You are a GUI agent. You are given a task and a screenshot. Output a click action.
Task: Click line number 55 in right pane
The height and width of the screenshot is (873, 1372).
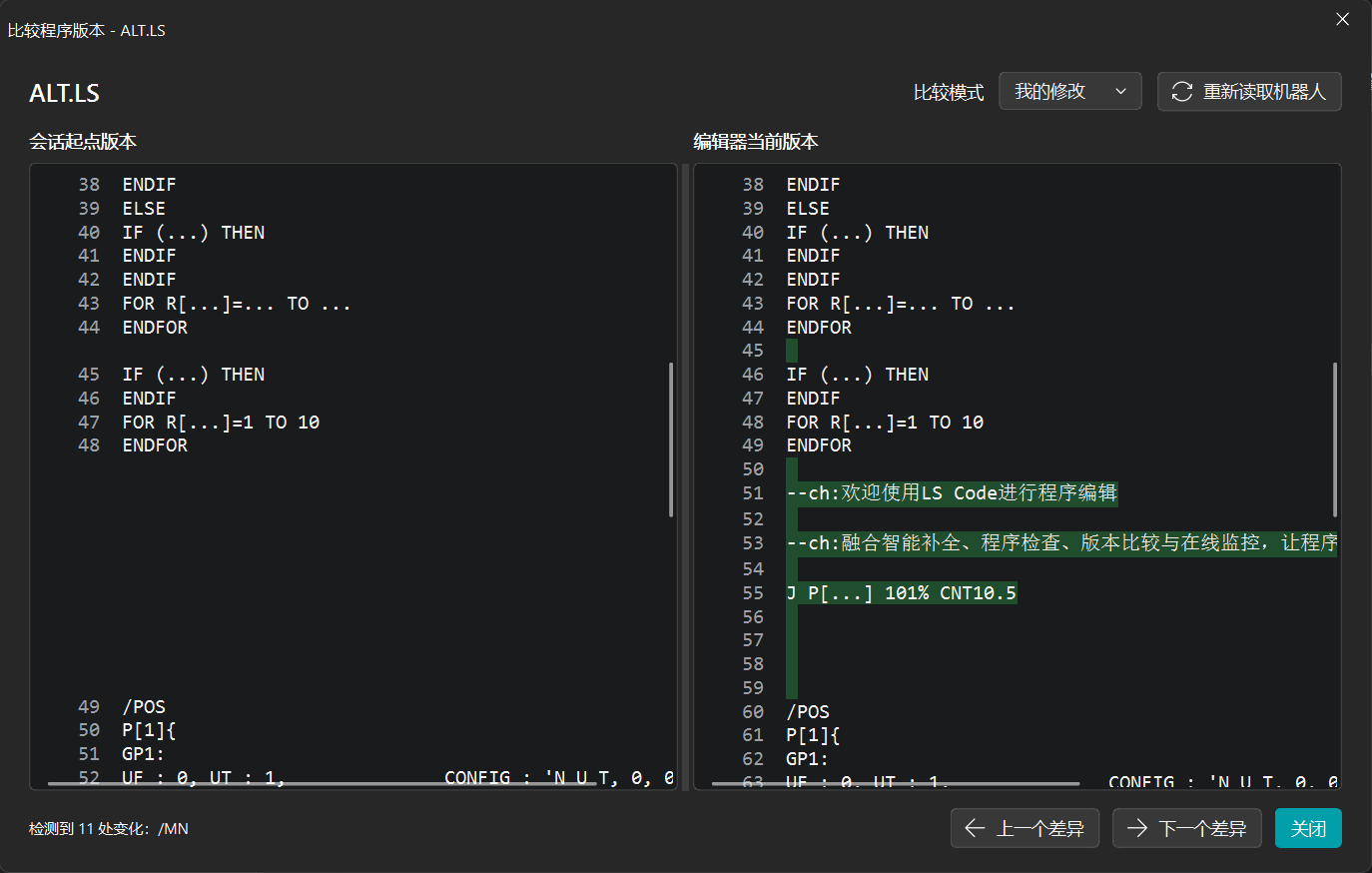[x=753, y=593]
